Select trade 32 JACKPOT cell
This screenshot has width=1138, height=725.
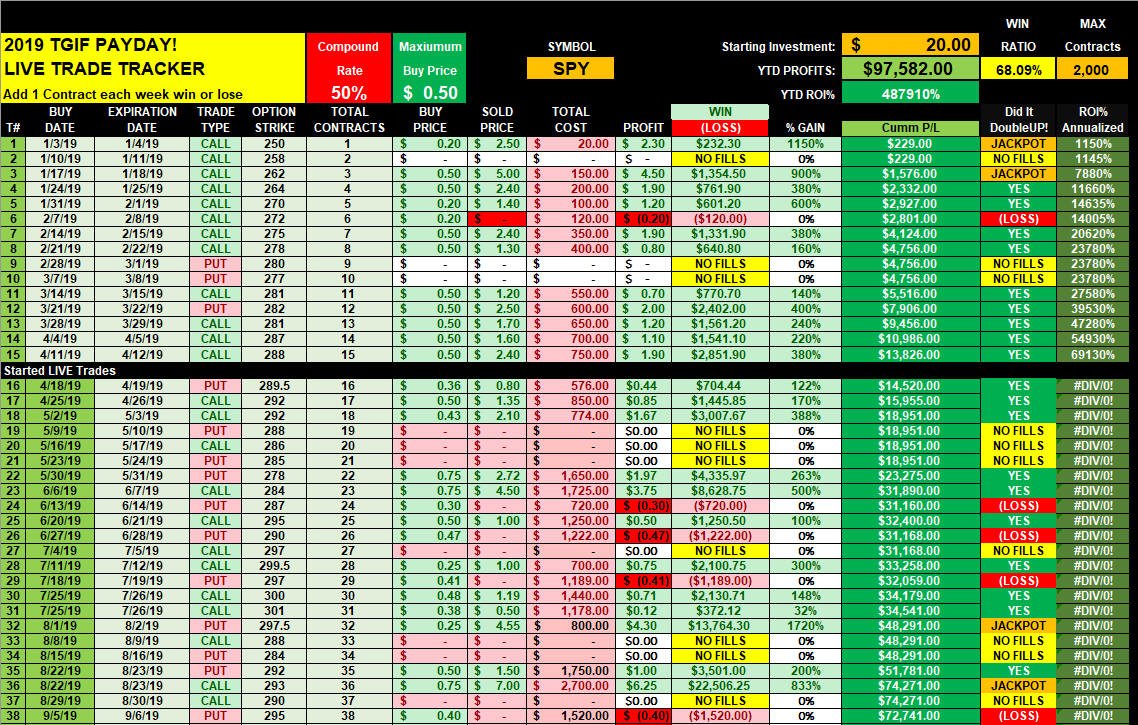point(1018,626)
